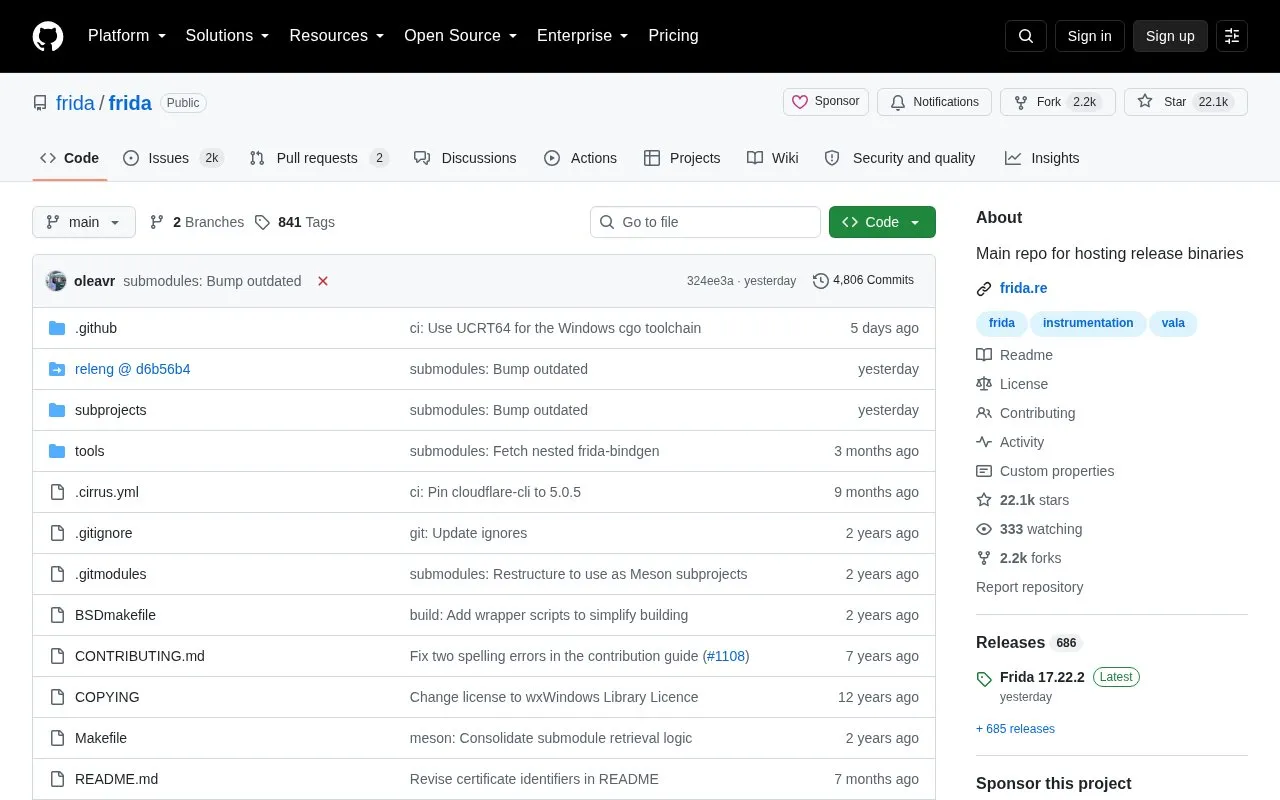Open the Security and quality tab
Viewport: 1280px width, 800px height.
[x=900, y=158]
